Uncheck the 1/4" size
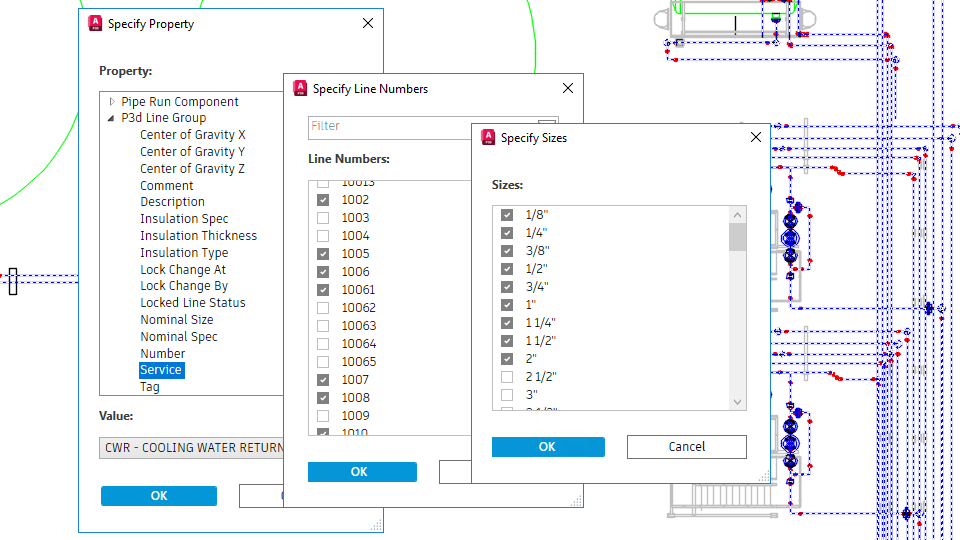Image resolution: width=960 pixels, height=540 pixels. pyautogui.click(x=506, y=233)
